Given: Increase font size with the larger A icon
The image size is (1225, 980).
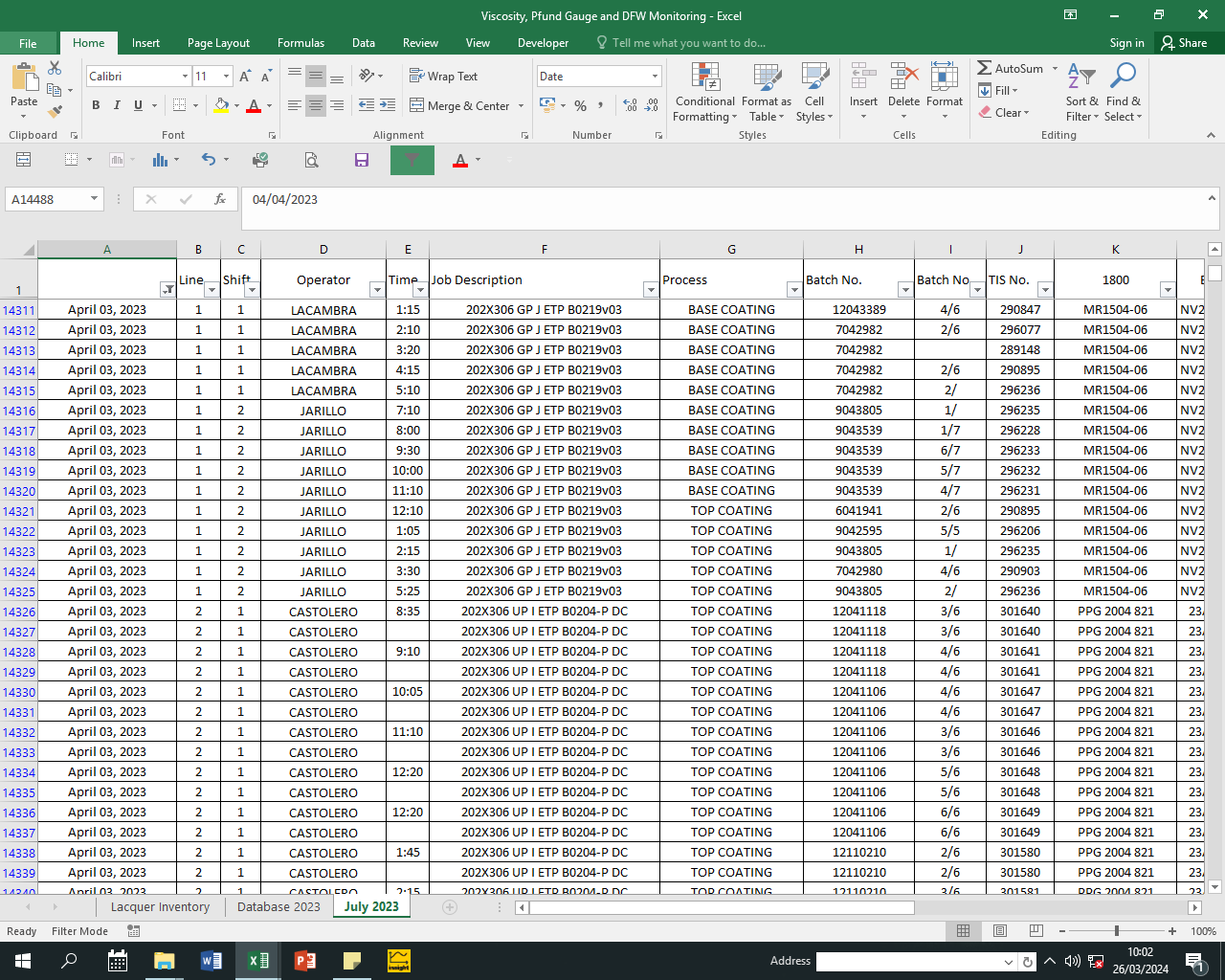Looking at the screenshot, I should click(245, 76).
